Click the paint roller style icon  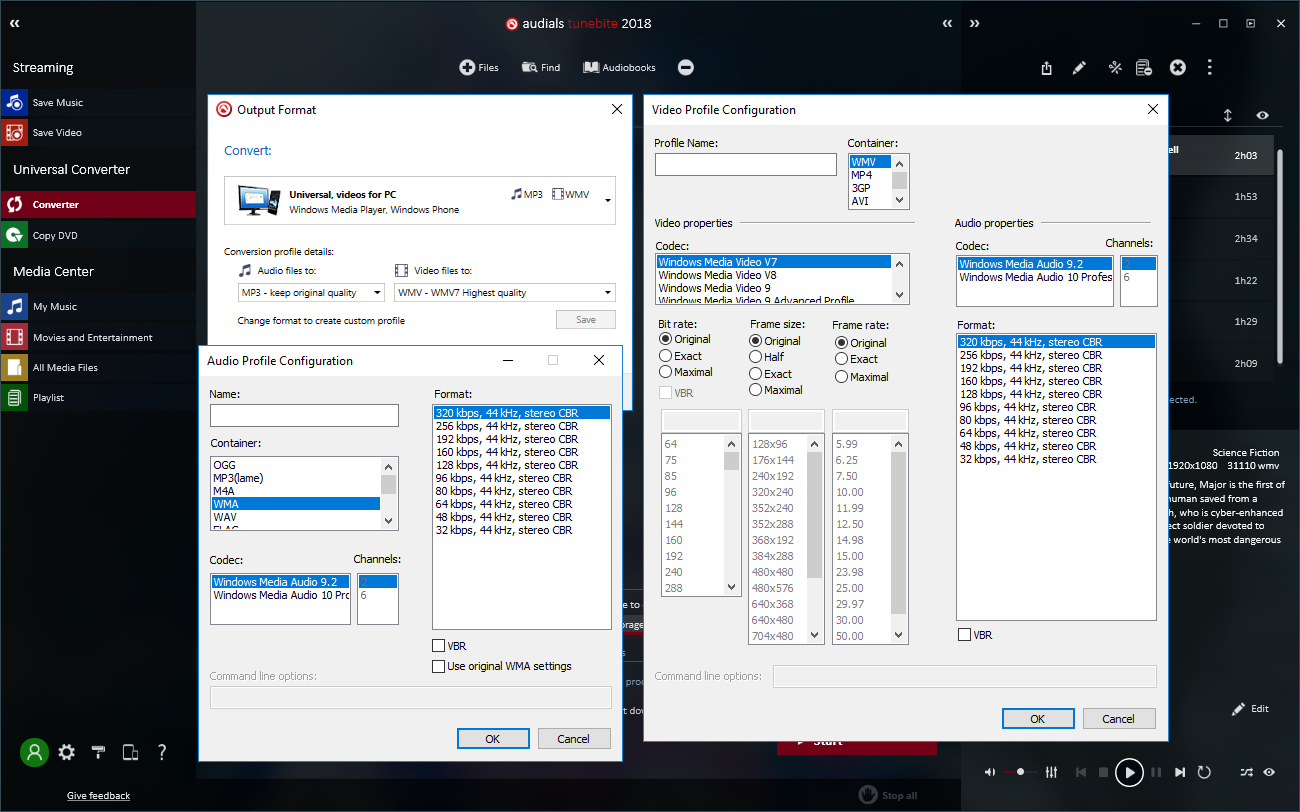(98, 752)
